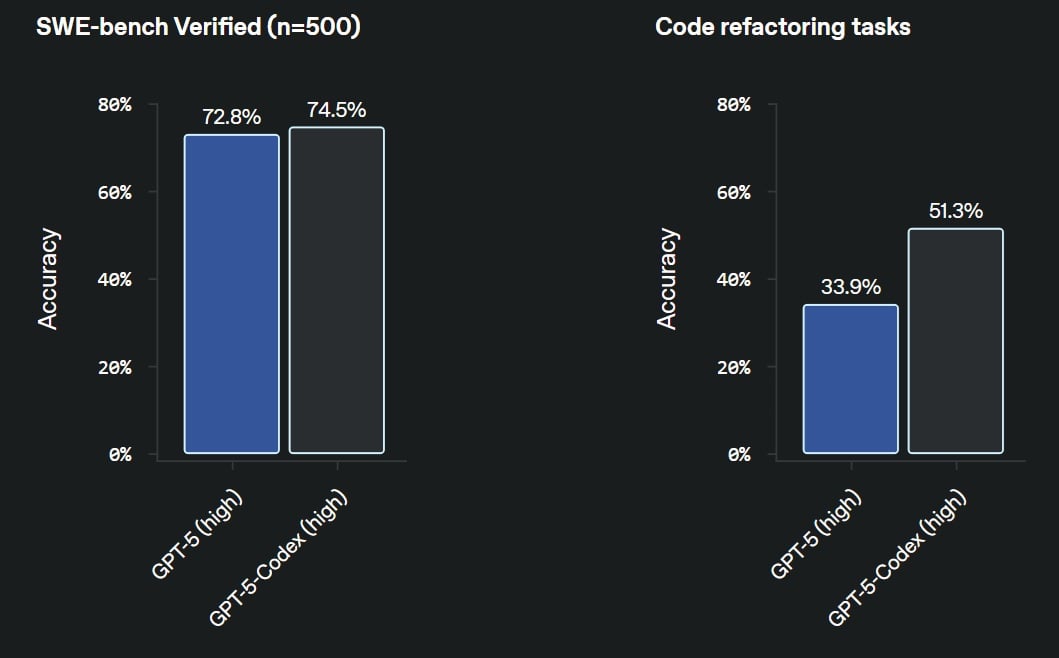Click the 51.3% value label
This screenshot has width=1059, height=658.
(956, 211)
